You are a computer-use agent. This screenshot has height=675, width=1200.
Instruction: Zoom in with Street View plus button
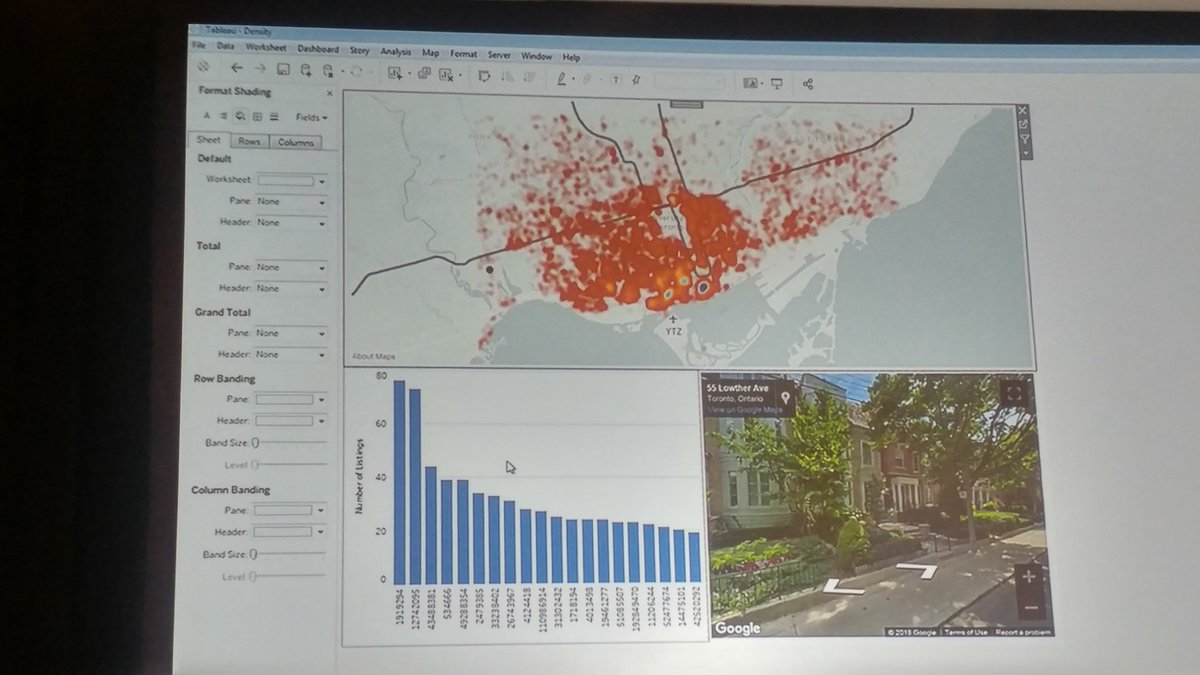coord(1029,577)
